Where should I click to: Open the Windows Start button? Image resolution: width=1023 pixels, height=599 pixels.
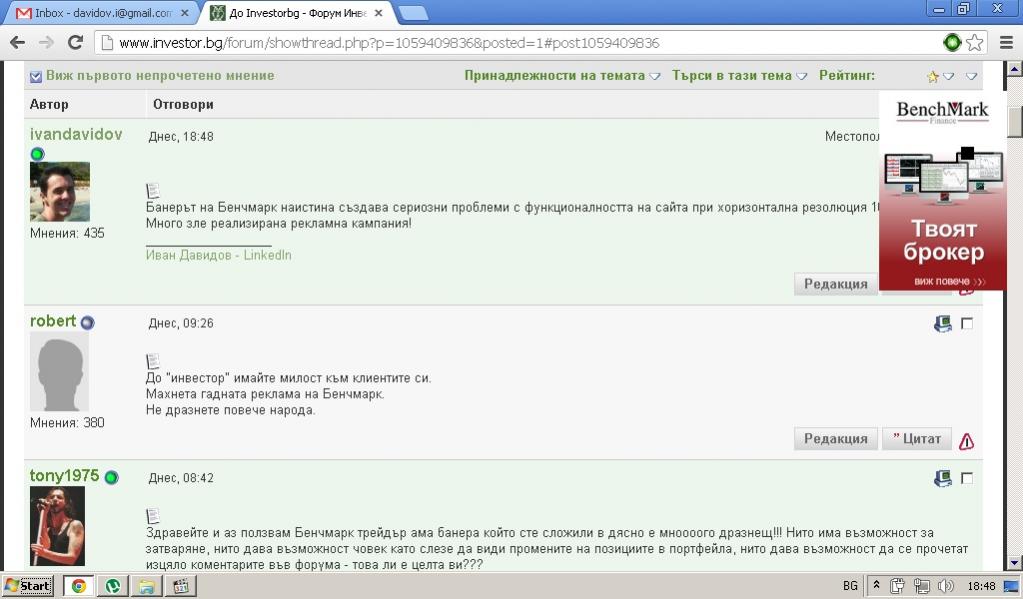[x=27, y=586]
